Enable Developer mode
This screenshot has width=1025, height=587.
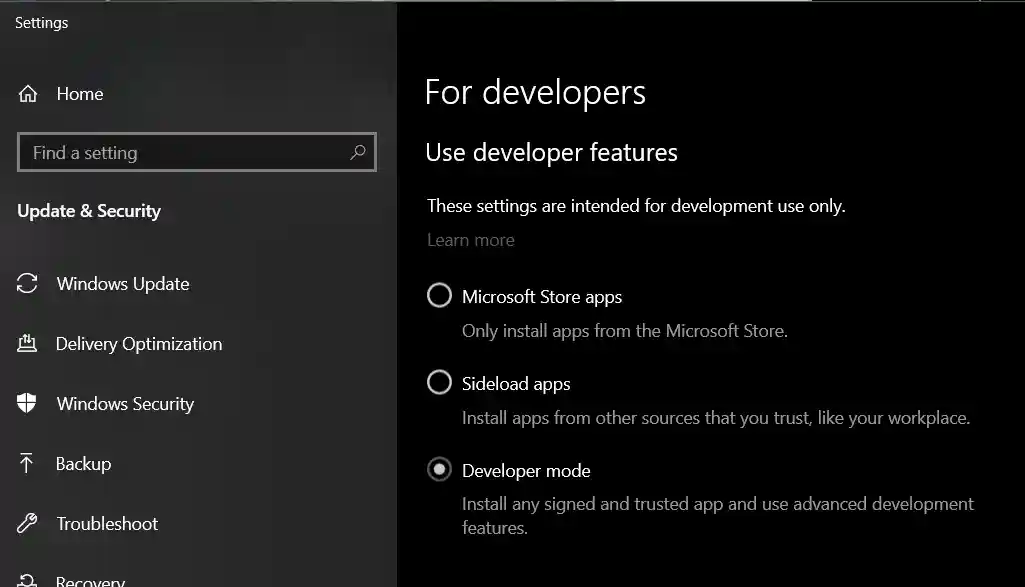pos(439,470)
